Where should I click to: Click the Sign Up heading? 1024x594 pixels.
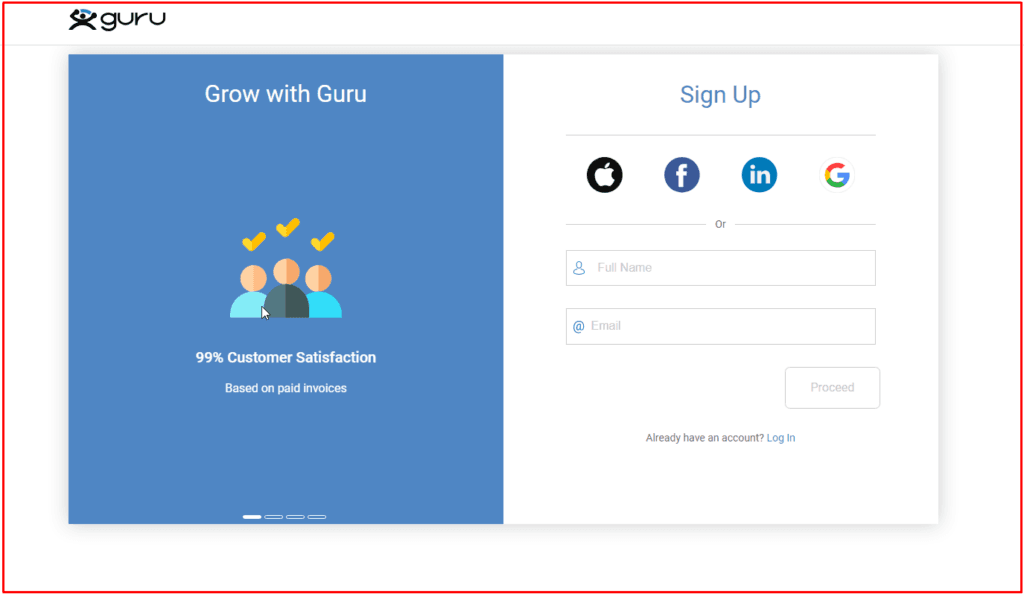(720, 95)
